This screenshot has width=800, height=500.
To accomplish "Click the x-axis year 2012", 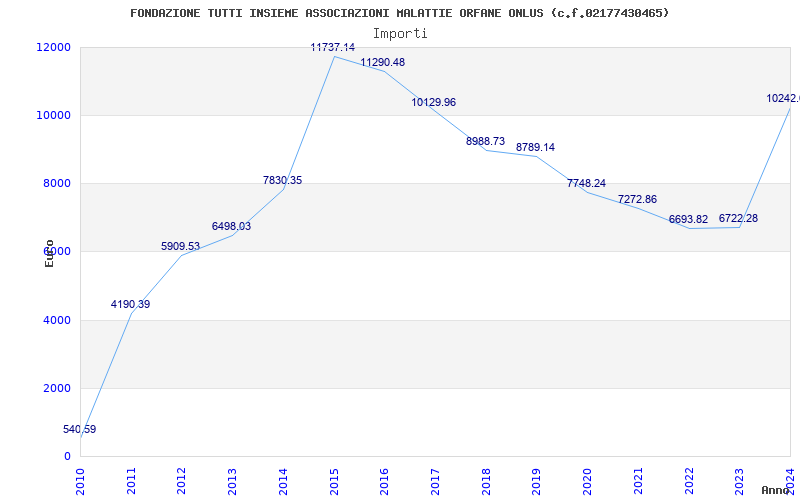I will click(182, 482).
